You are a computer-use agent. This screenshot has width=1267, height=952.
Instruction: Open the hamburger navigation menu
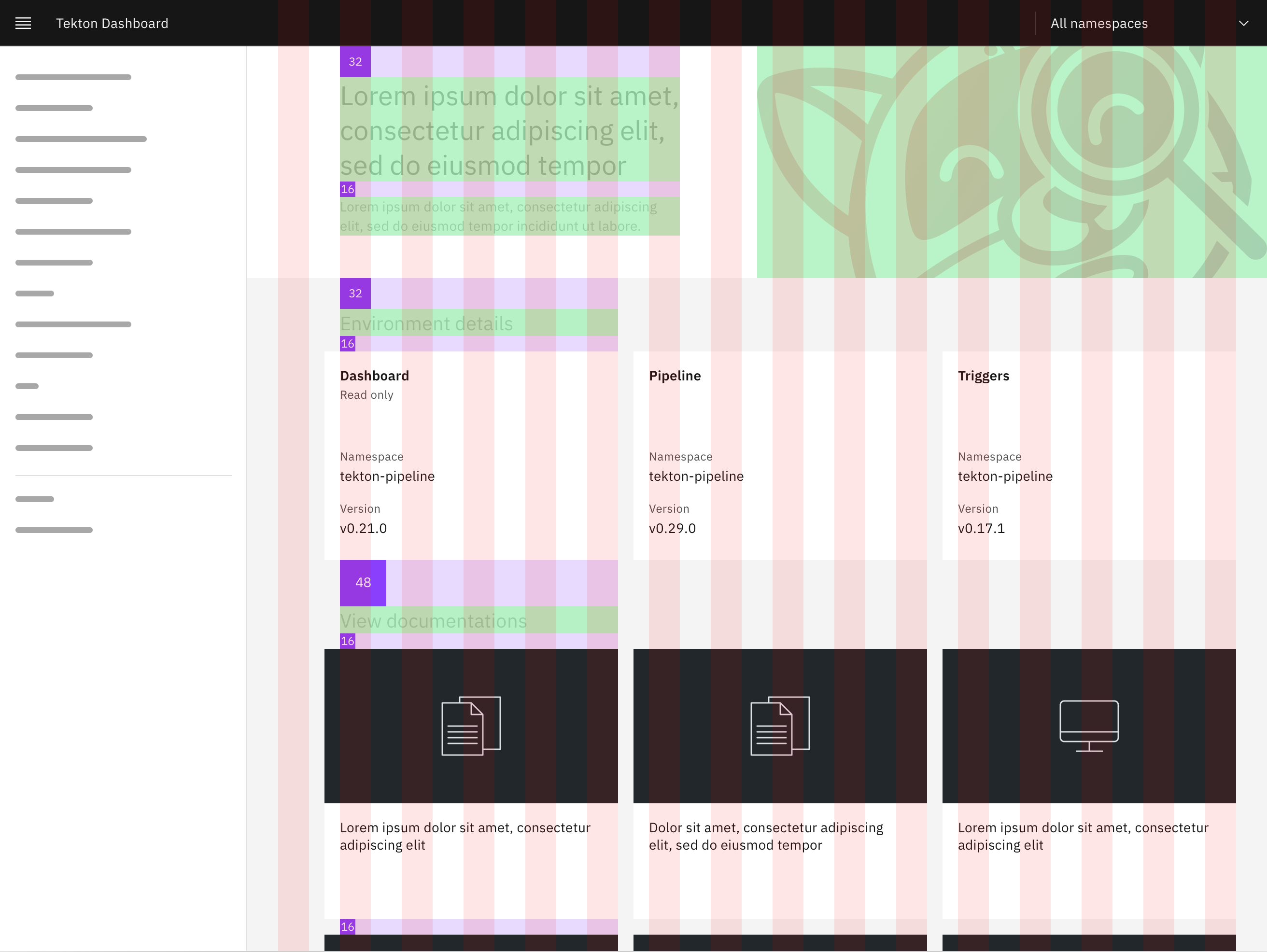23,23
